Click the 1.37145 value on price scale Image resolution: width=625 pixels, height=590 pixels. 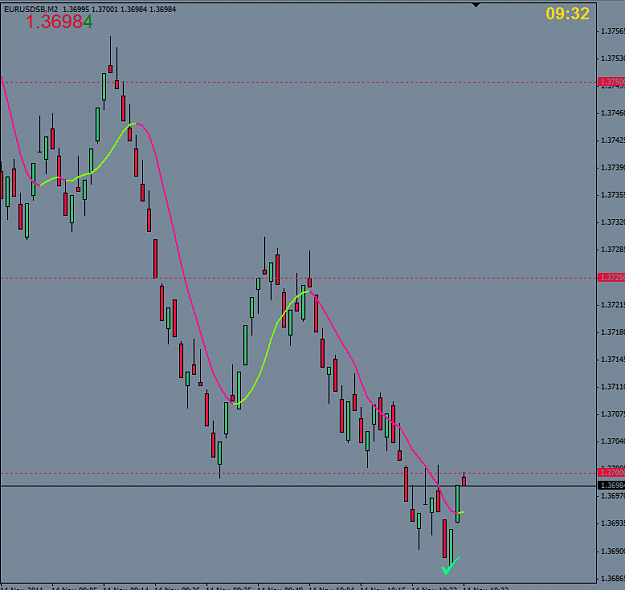click(613, 360)
